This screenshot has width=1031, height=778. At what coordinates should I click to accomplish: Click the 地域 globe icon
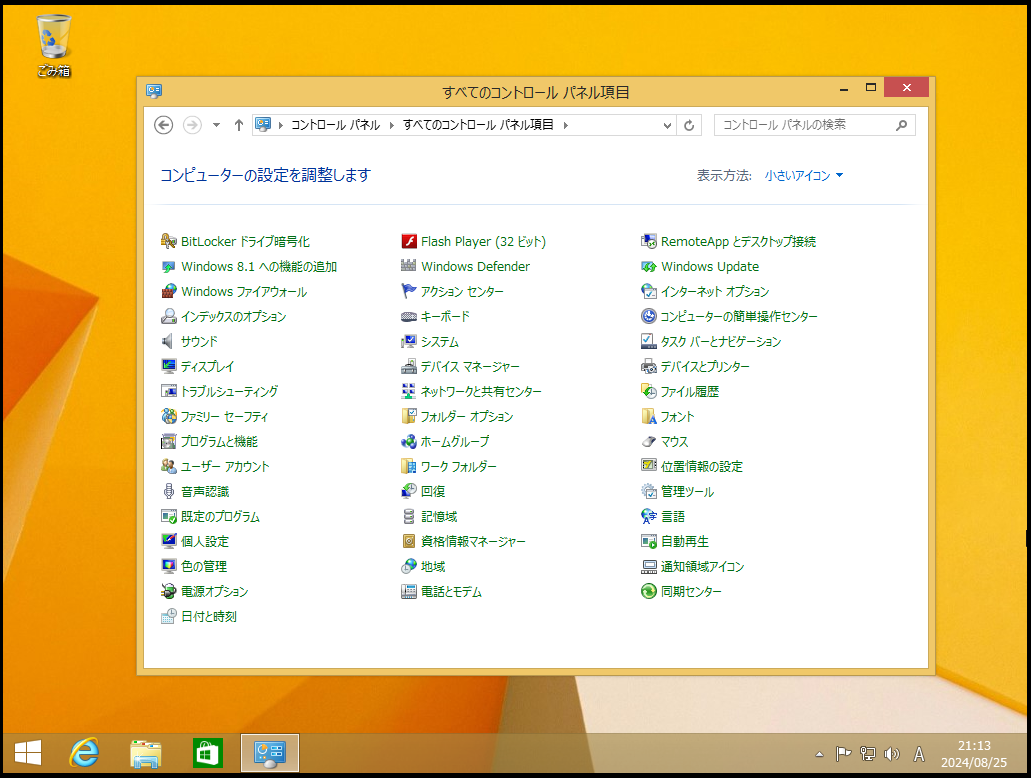pyautogui.click(x=409, y=566)
